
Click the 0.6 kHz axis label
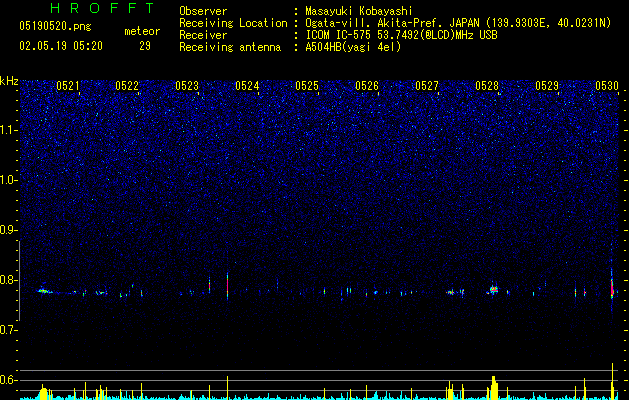click(x=8, y=380)
